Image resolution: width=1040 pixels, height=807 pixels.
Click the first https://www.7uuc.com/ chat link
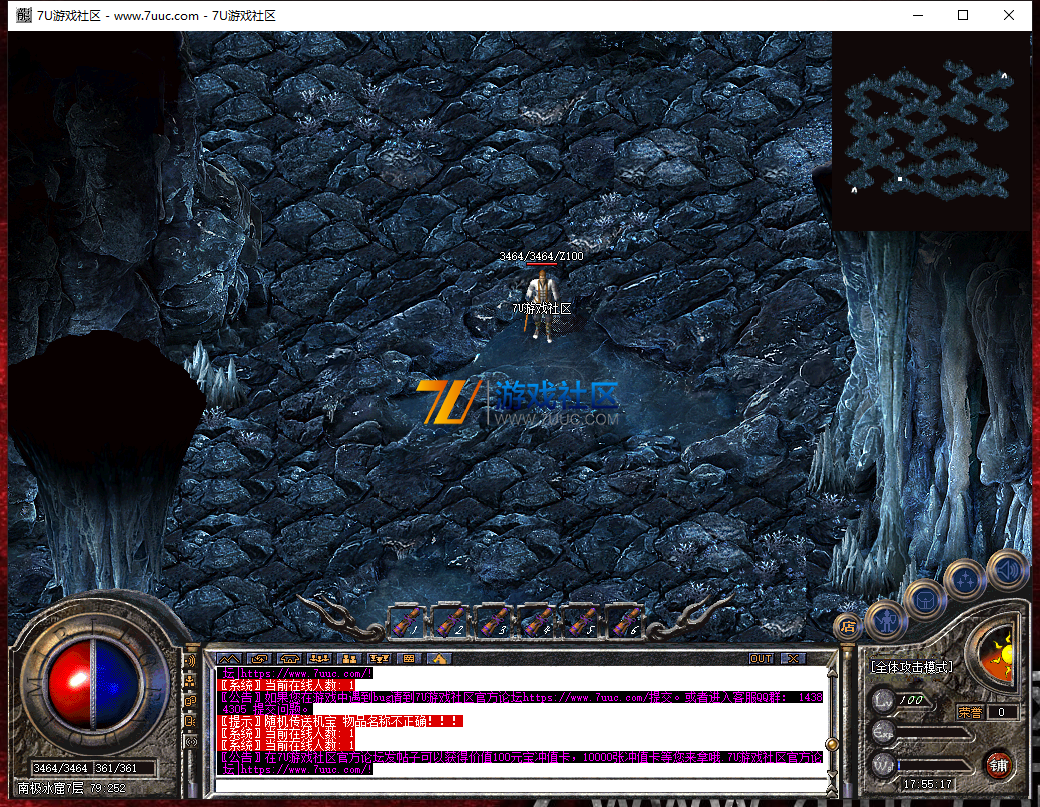pyautogui.click(x=305, y=673)
